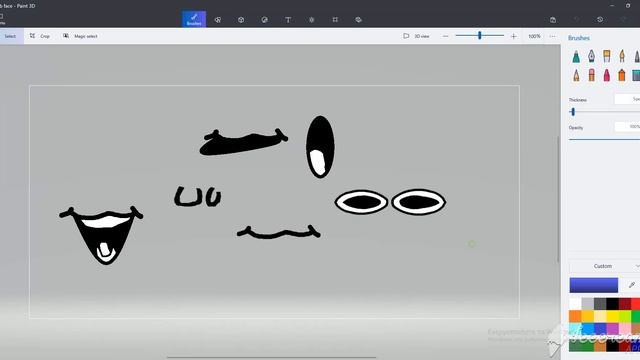Select the light yellow color swatch
Image resolution: width=640 pixels, height=360 pixels.
[600, 316]
